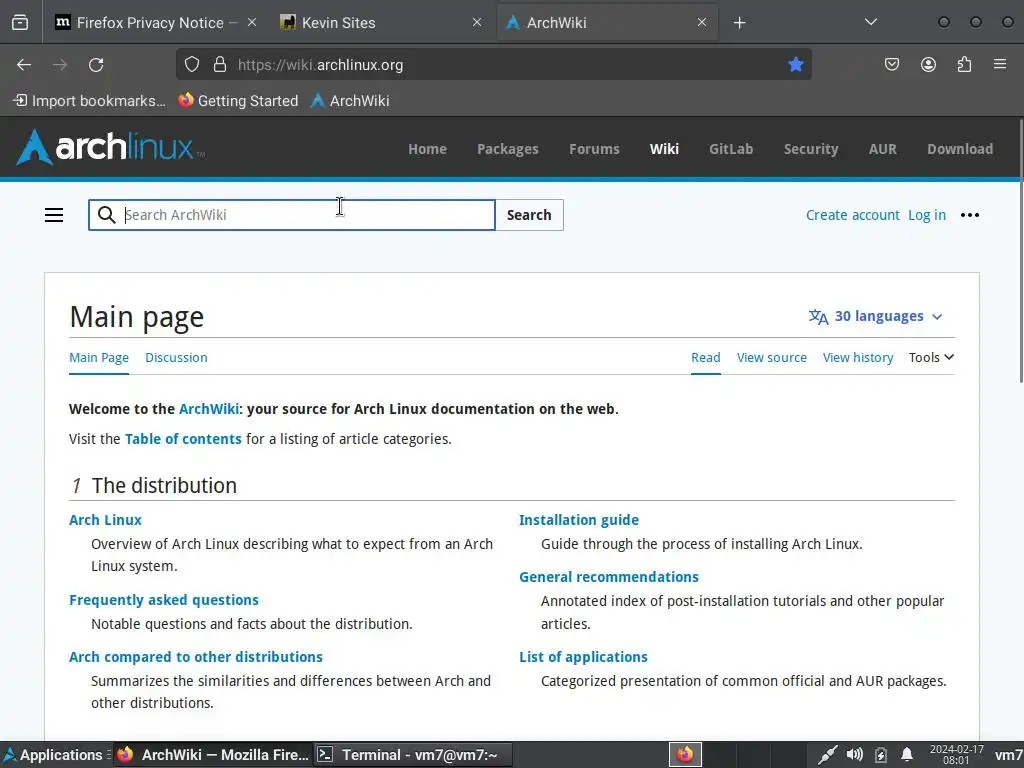Screen dimensions: 1024x768
Task: Open Wiki in Arch navigation
Action: click(x=664, y=149)
